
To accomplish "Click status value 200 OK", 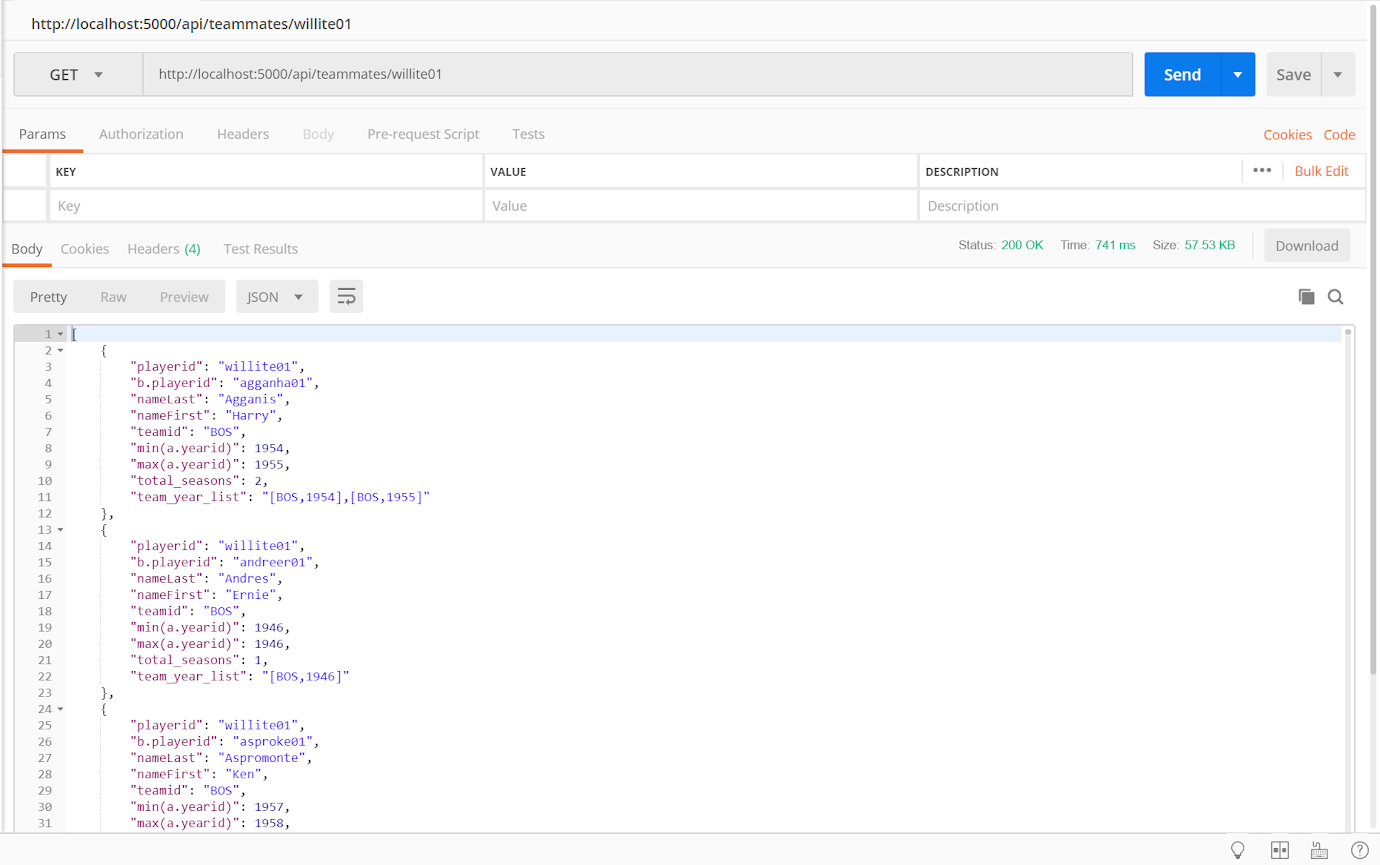I will click(1022, 245).
